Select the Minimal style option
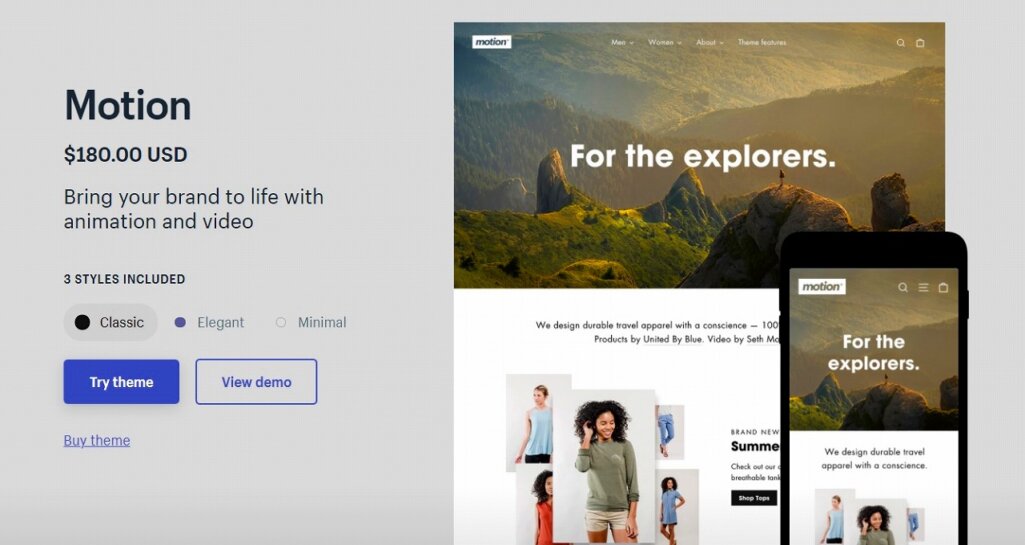The height and width of the screenshot is (545, 1025). click(x=311, y=322)
